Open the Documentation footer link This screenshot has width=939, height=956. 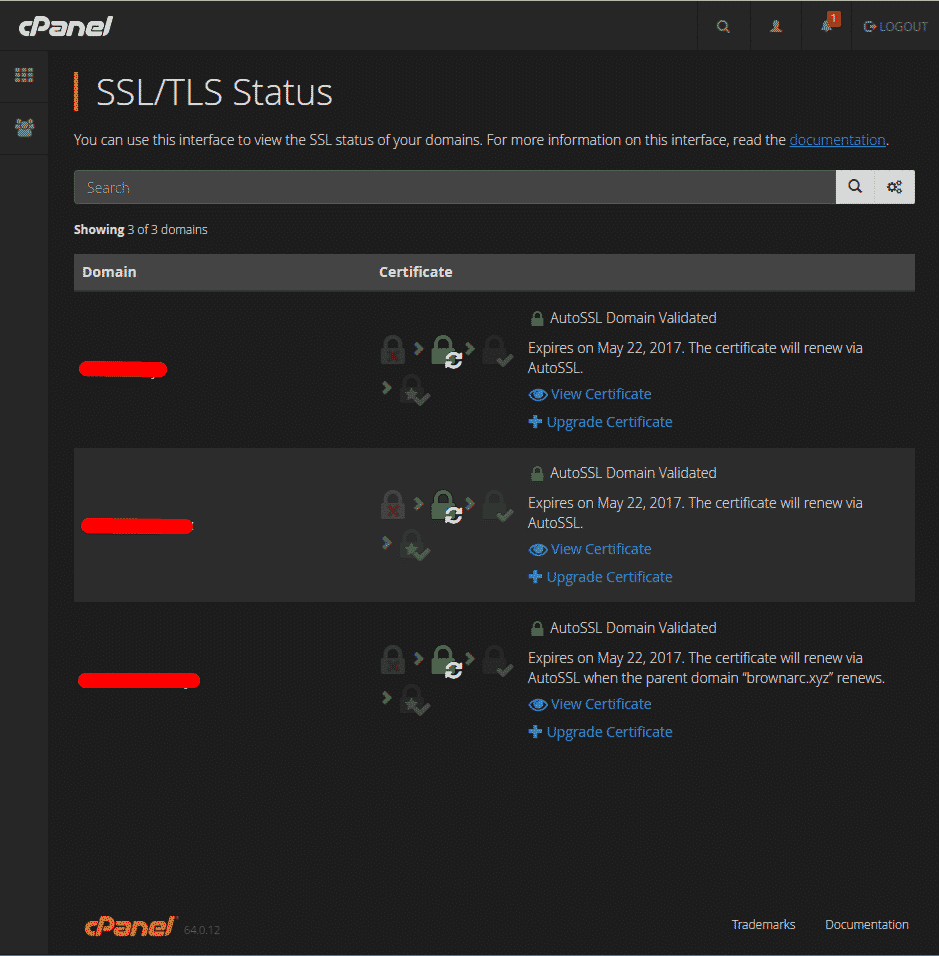pos(866,925)
